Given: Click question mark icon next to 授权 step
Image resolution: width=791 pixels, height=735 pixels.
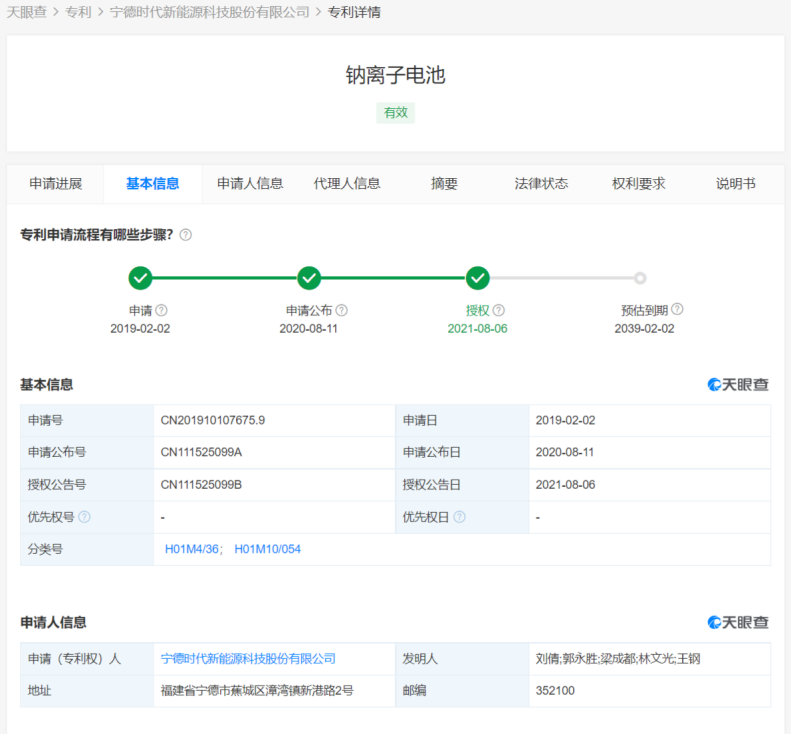Looking at the screenshot, I should pyautogui.click(x=499, y=310).
